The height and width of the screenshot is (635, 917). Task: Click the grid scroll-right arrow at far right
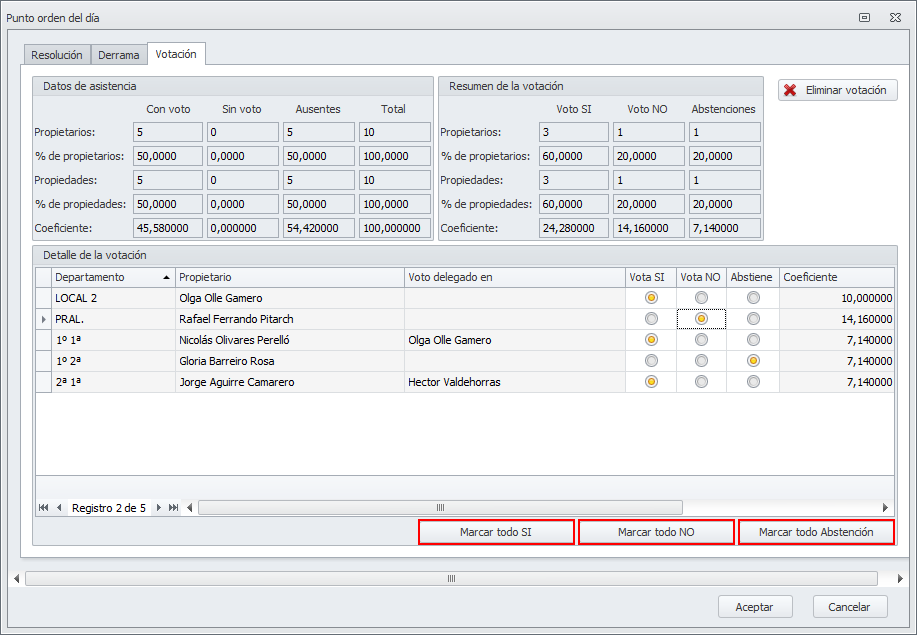pyautogui.click(x=885, y=508)
